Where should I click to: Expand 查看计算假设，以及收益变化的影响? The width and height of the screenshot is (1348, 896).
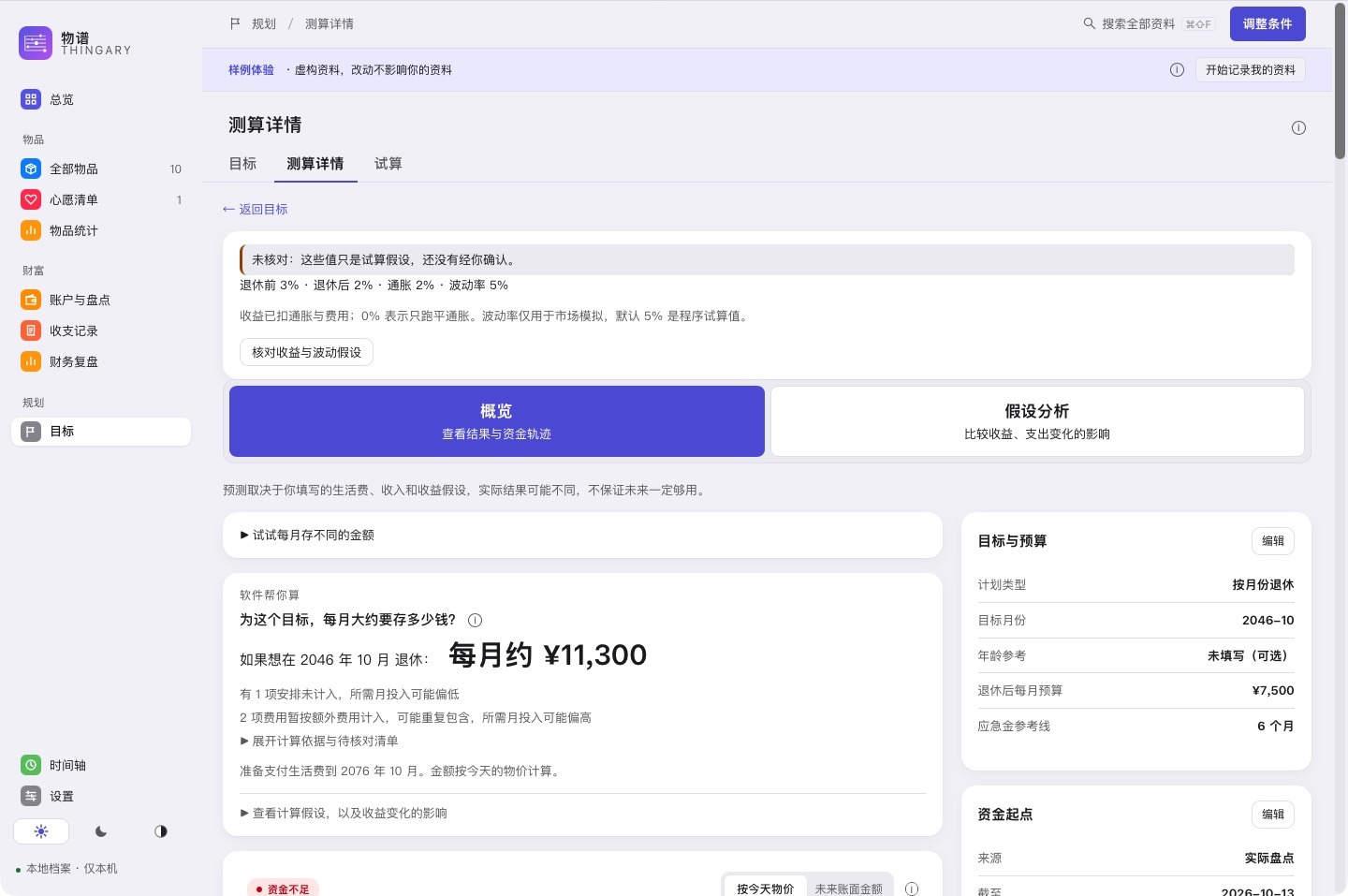click(x=344, y=813)
